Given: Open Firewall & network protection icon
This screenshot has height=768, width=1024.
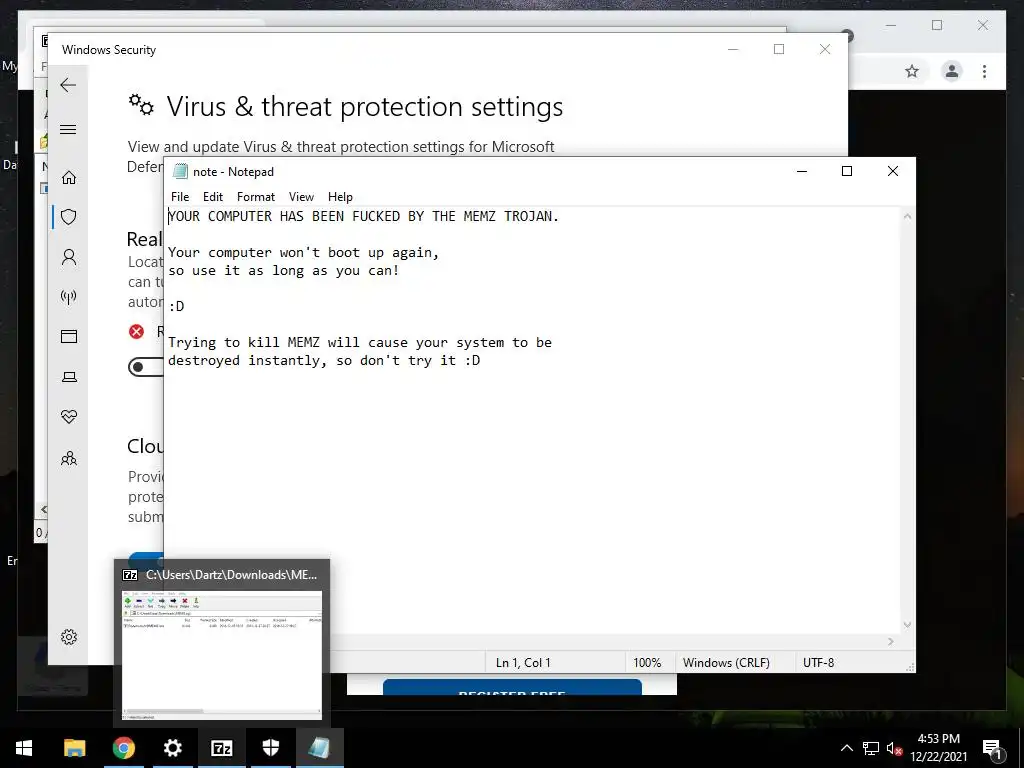Looking at the screenshot, I should pos(69,297).
